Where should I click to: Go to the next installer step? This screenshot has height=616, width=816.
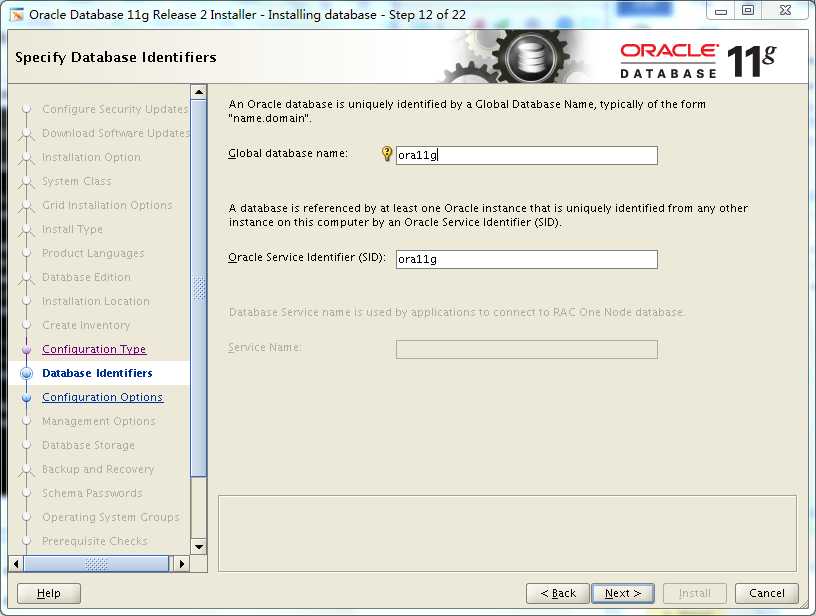coord(622,593)
